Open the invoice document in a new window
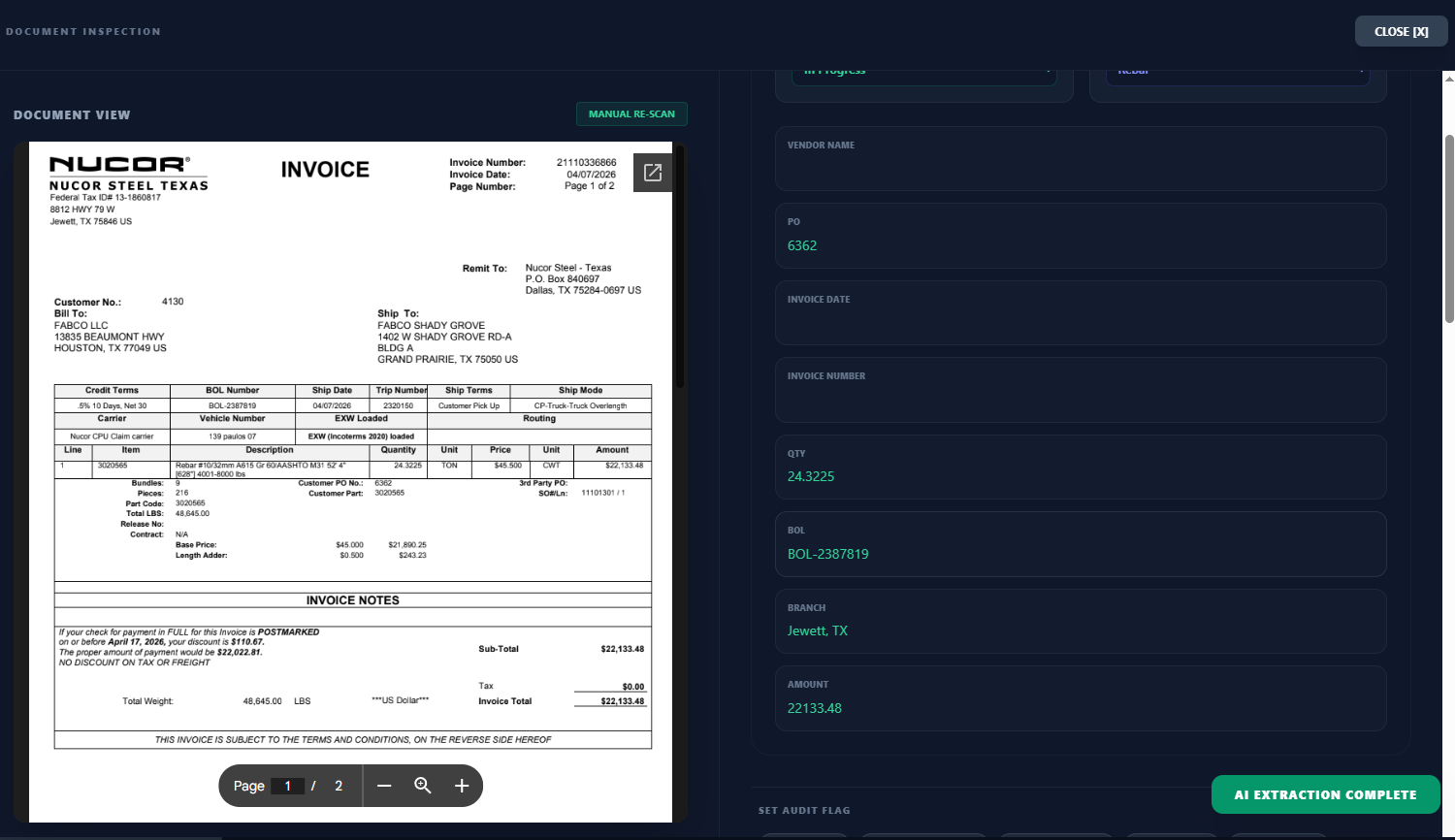The width and height of the screenshot is (1455, 840). coord(653,172)
